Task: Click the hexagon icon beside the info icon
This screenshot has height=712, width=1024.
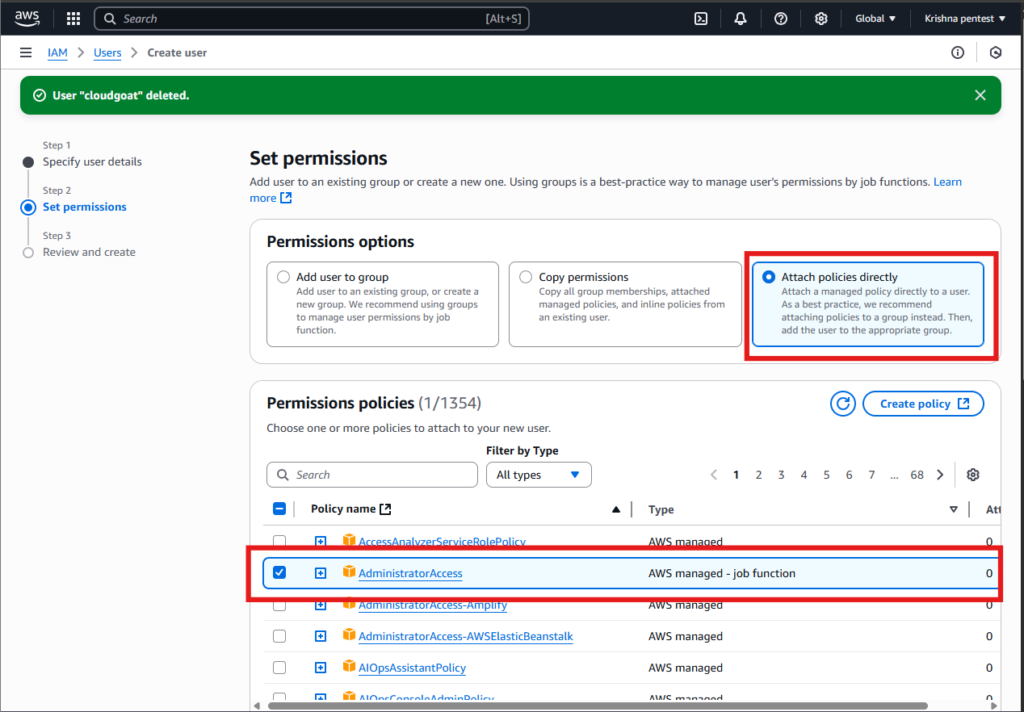Action: pyautogui.click(x=995, y=52)
